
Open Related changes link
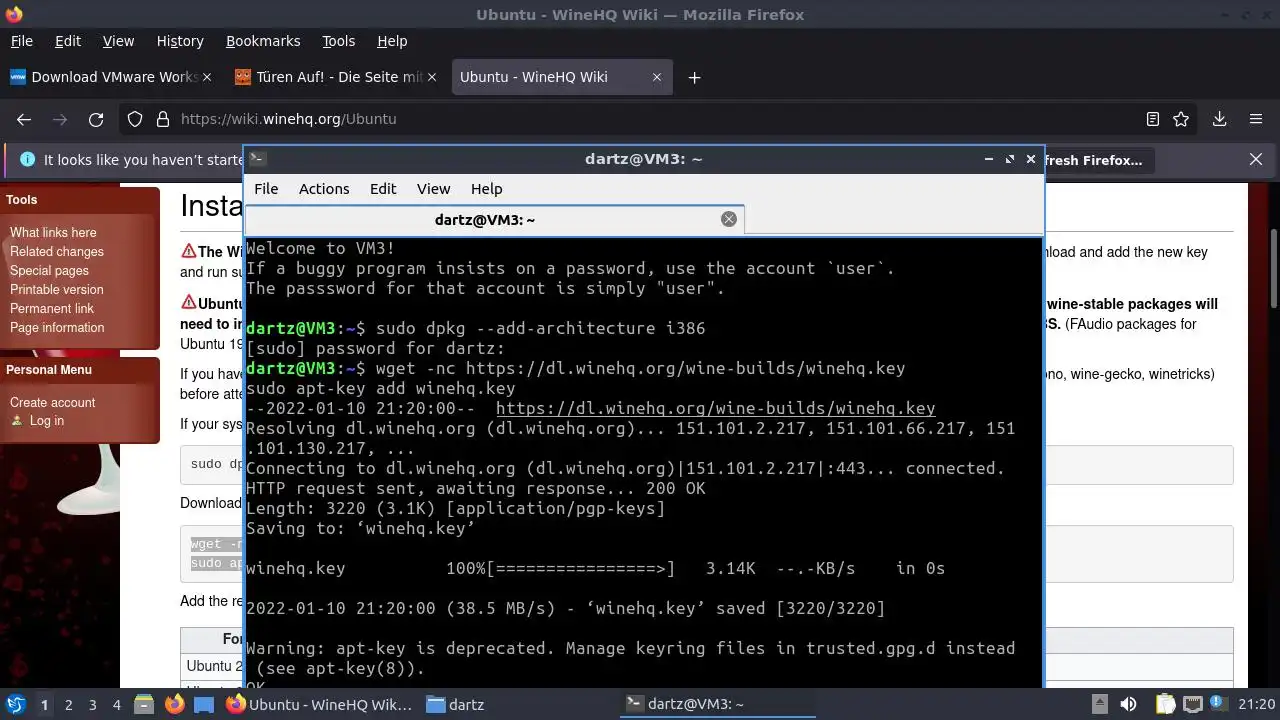click(57, 251)
